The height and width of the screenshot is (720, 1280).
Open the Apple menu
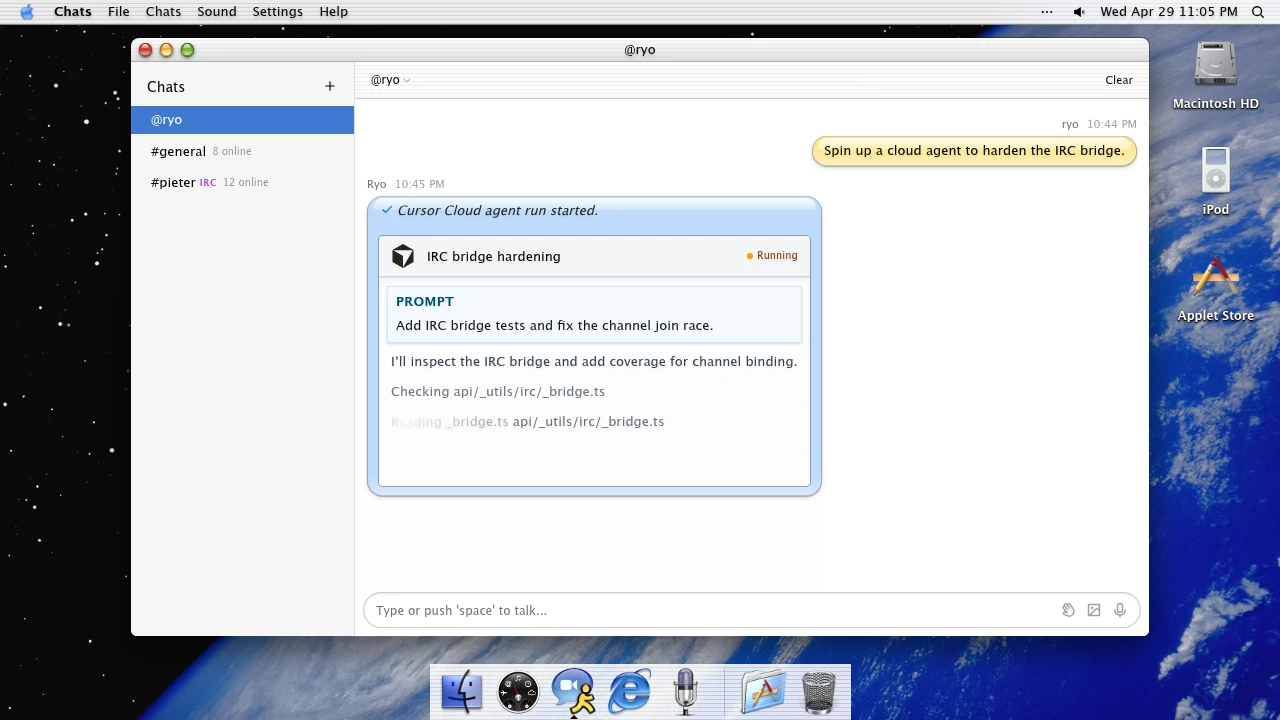[27, 12]
